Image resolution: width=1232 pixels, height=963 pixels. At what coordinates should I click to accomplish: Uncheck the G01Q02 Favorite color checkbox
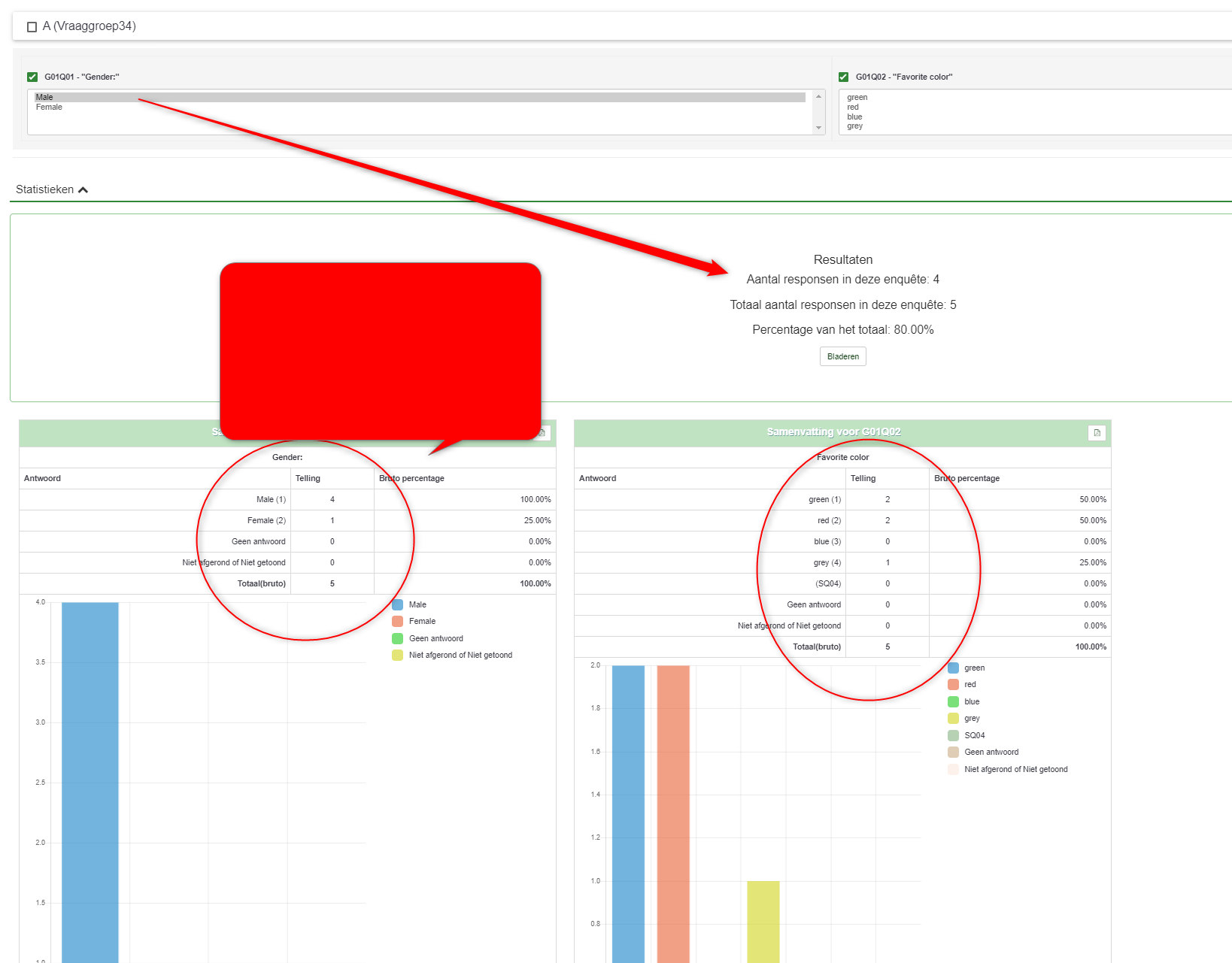click(x=843, y=77)
